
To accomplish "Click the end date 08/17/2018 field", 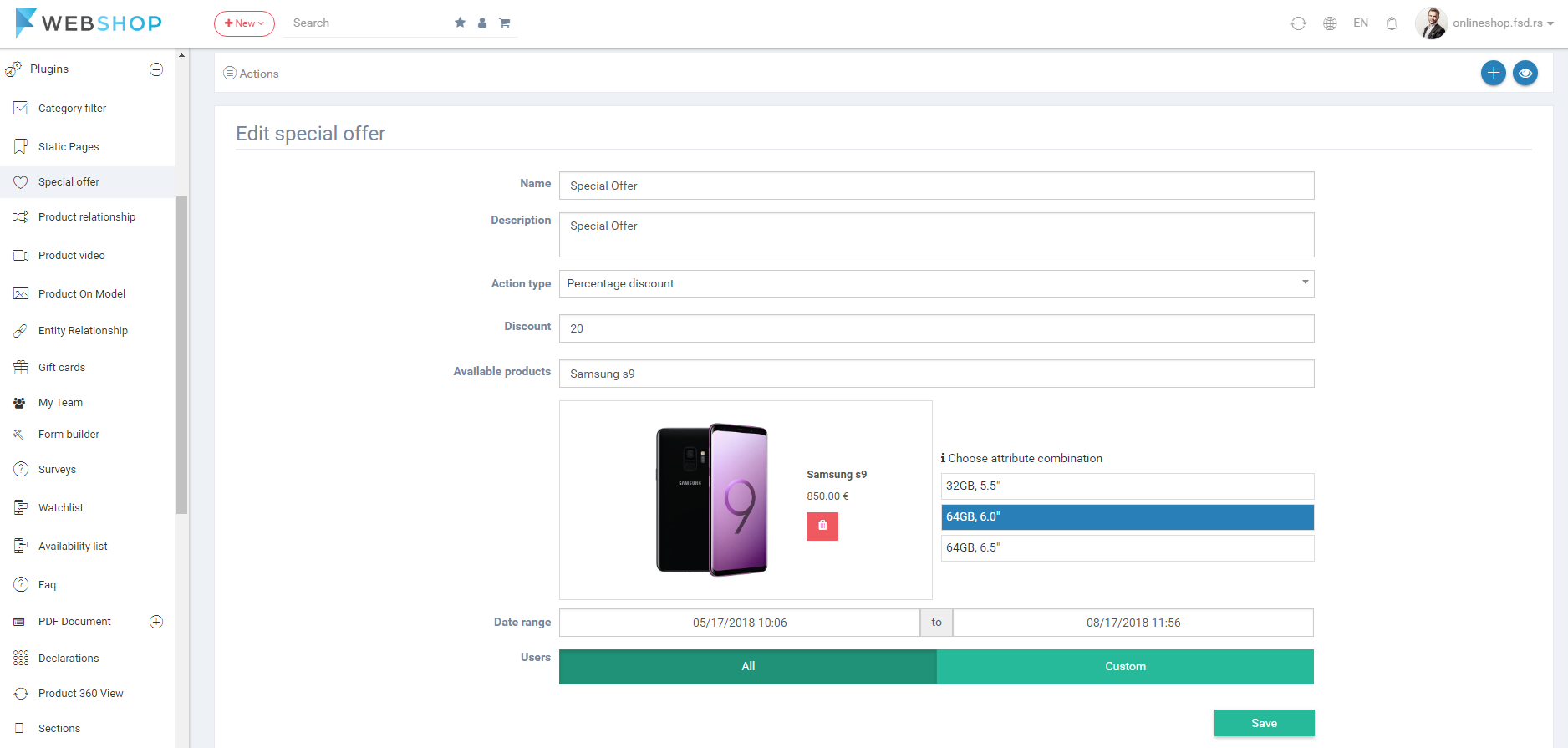I will (1133, 623).
